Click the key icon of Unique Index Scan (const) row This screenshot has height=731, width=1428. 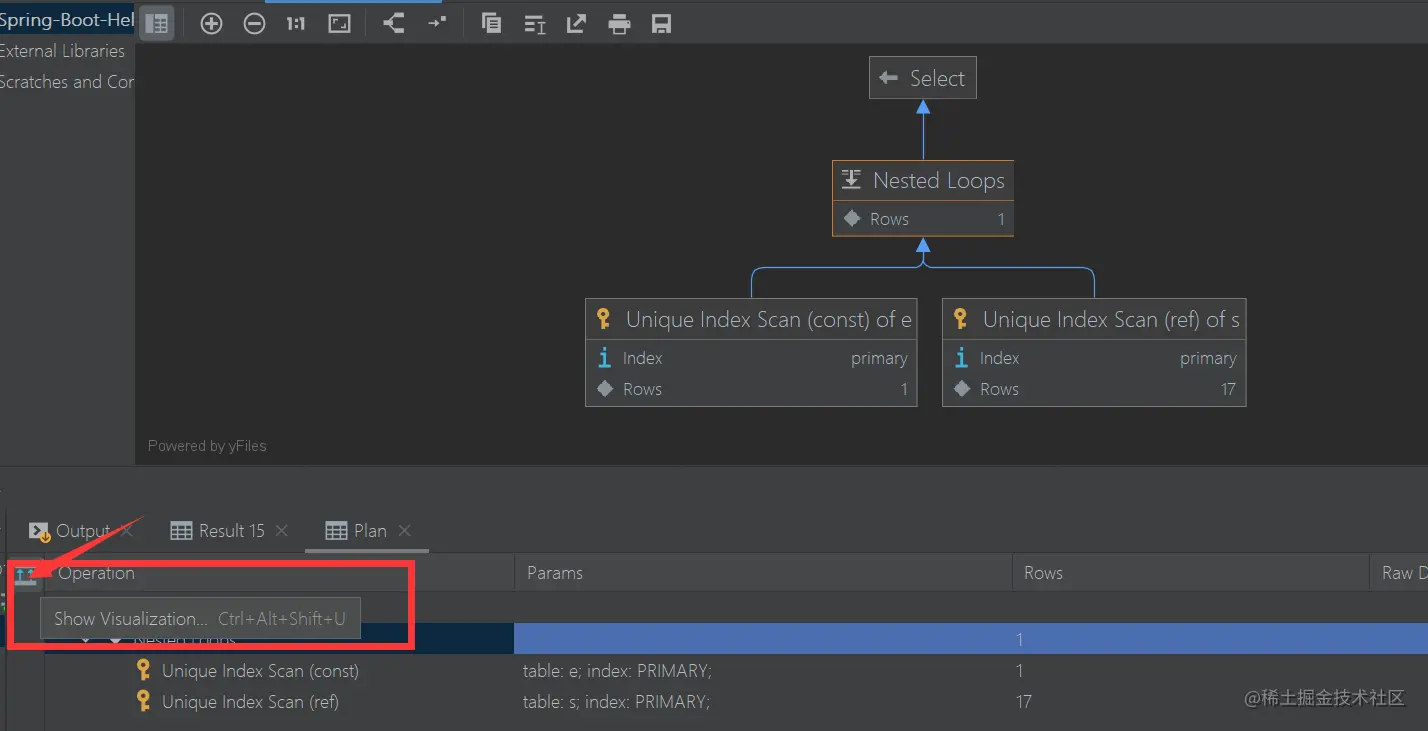tap(144, 671)
